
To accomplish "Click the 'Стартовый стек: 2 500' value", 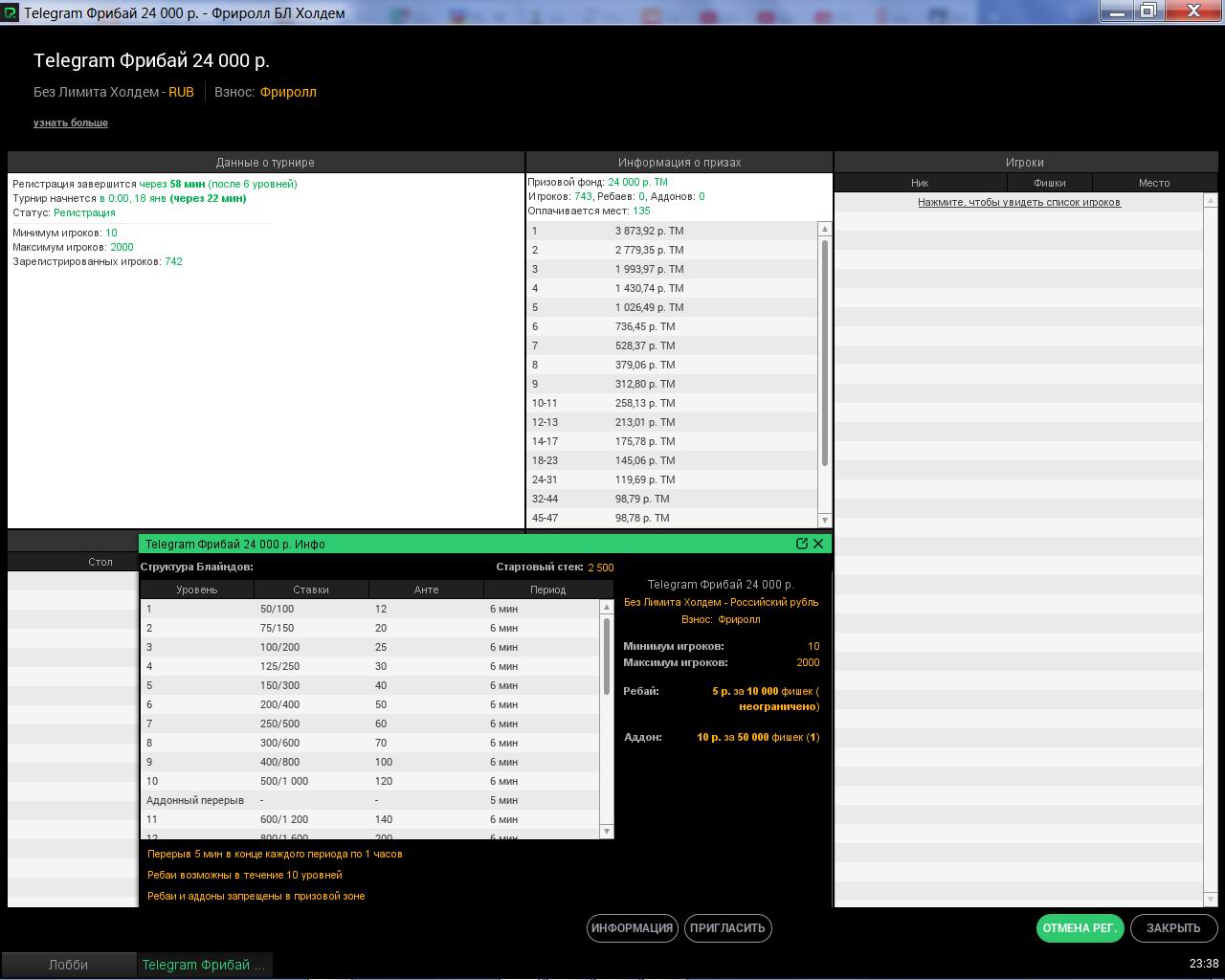I will click(x=601, y=568).
